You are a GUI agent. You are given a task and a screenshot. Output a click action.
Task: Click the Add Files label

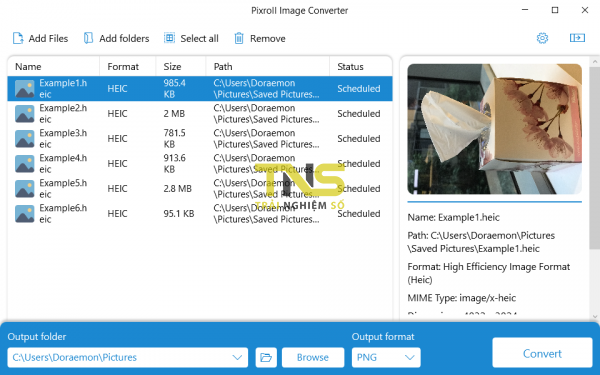click(x=48, y=38)
